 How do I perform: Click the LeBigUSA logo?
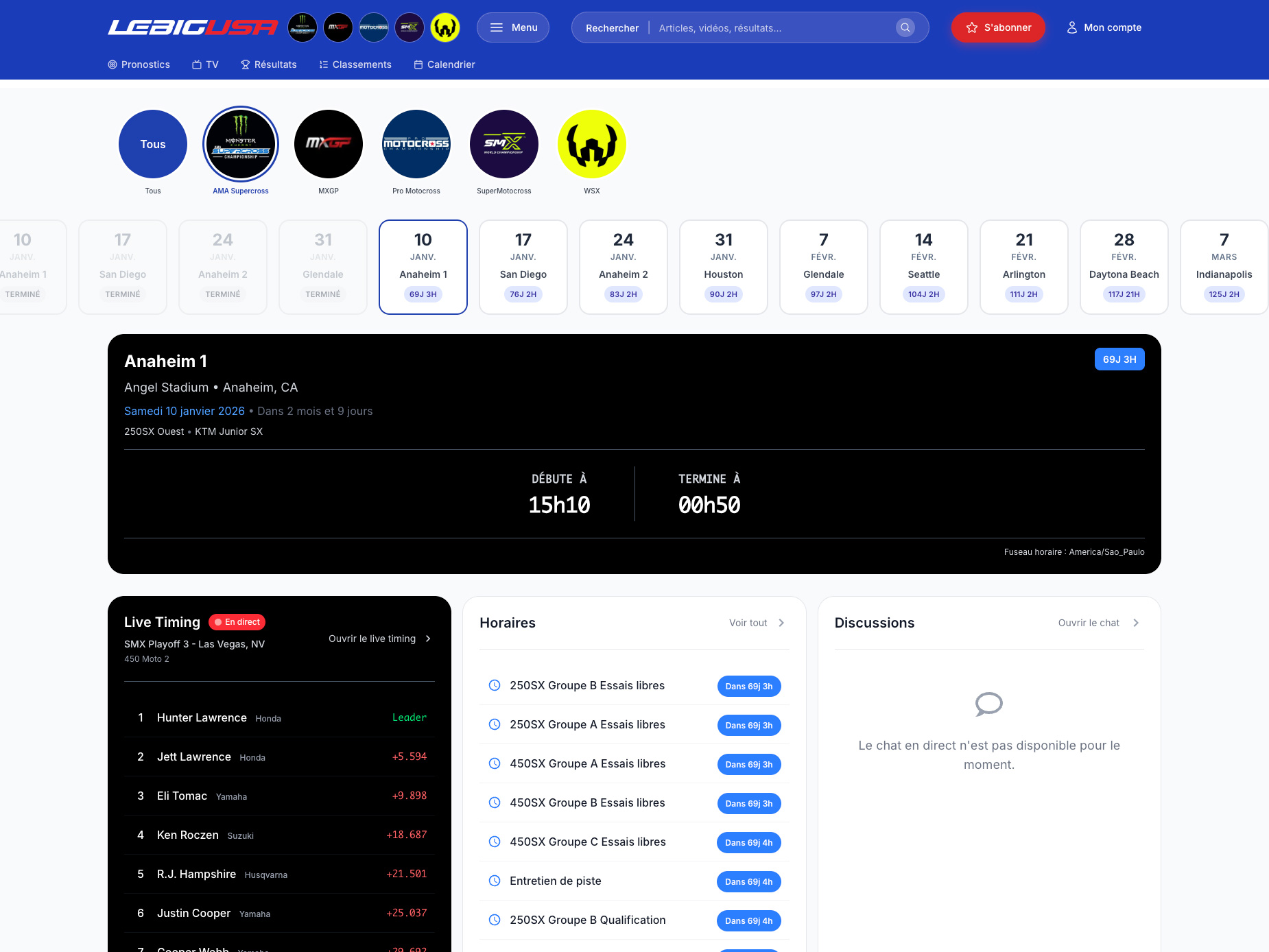pyautogui.click(x=193, y=27)
